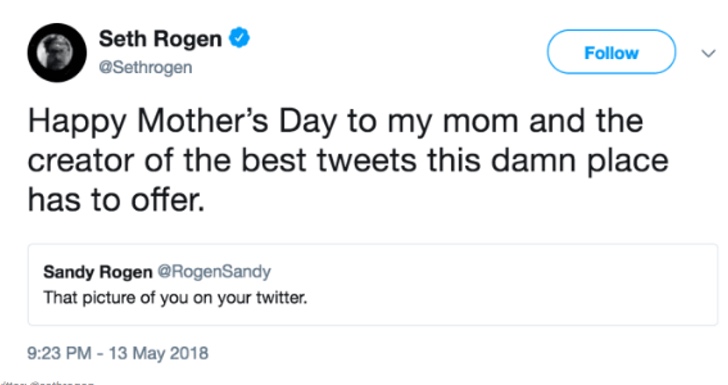This screenshot has height=385, width=728.
Task: Click the Sandy Rogen name in quote
Action: click(x=98, y=272)
